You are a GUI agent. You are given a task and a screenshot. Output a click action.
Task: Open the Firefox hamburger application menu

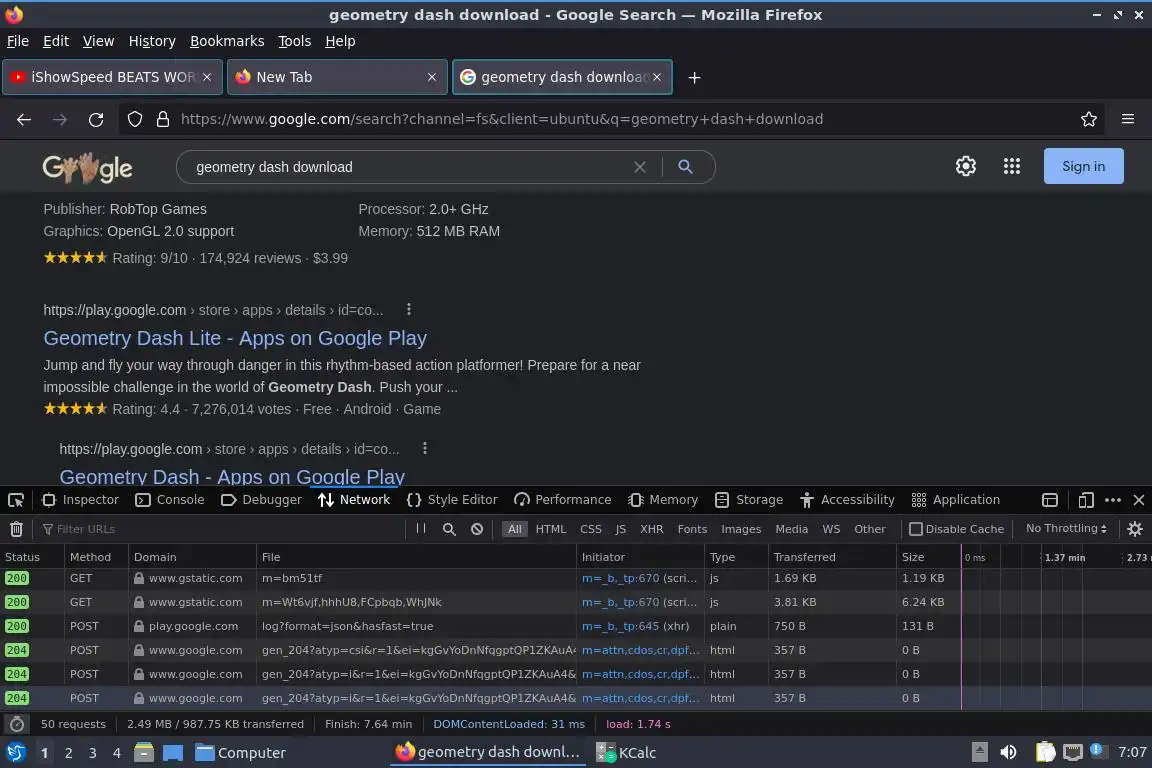1128,119
